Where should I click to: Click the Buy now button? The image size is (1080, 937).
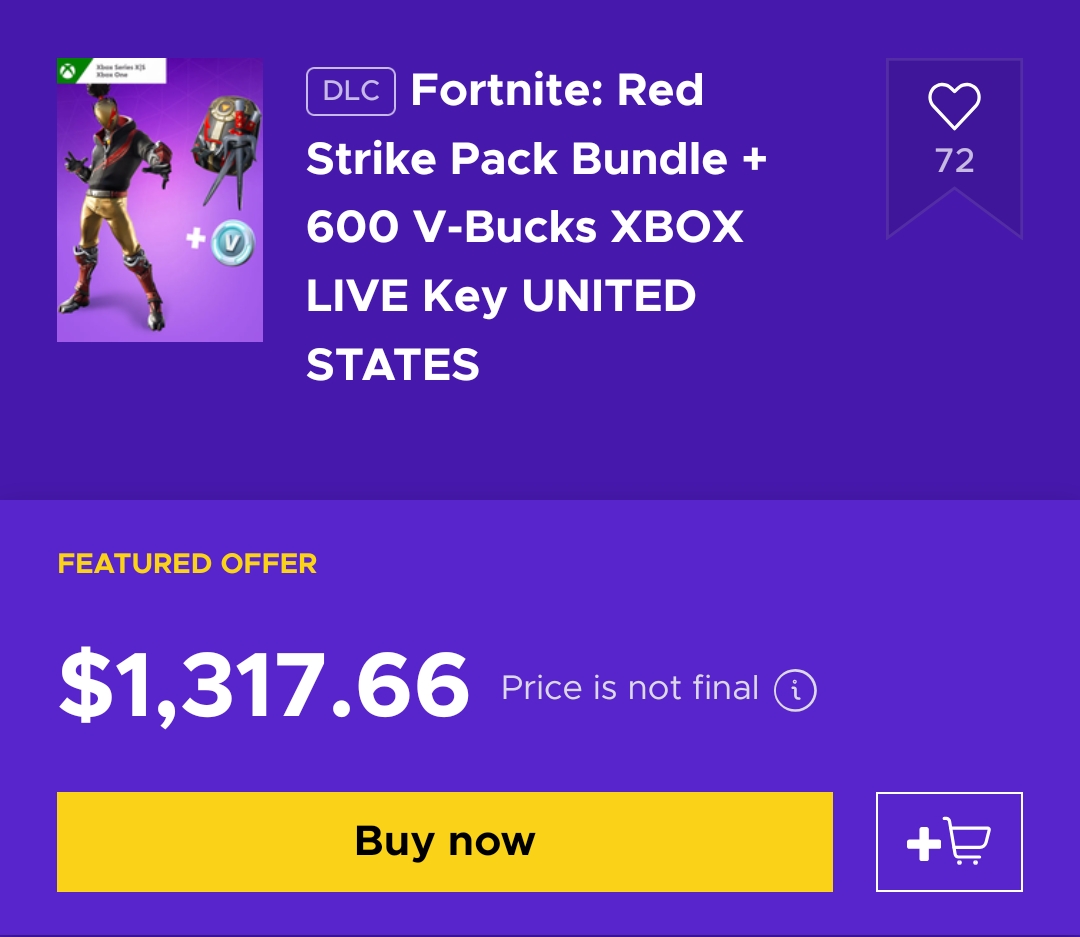point(445,842)
